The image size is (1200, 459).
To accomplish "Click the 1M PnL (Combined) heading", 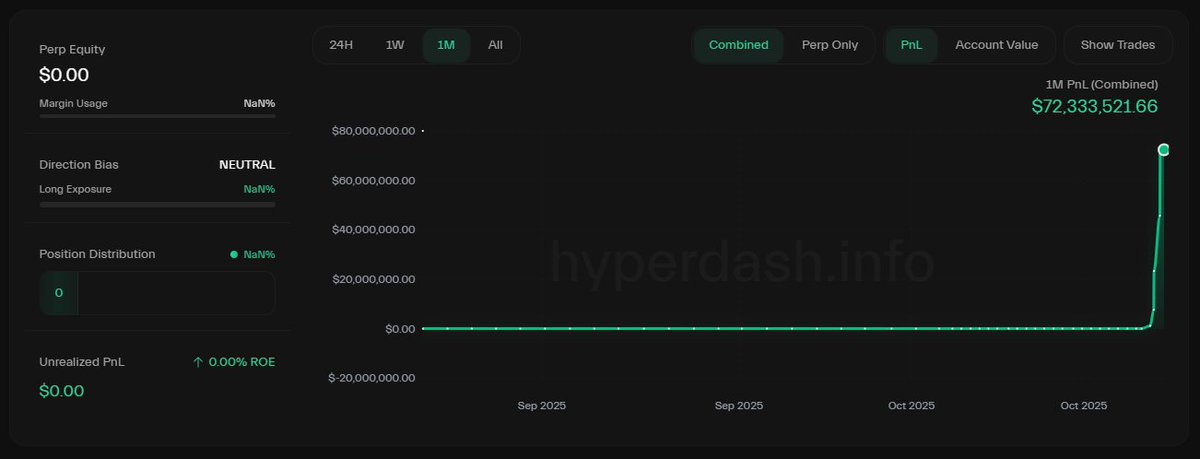I will (x=1102, y=84).
